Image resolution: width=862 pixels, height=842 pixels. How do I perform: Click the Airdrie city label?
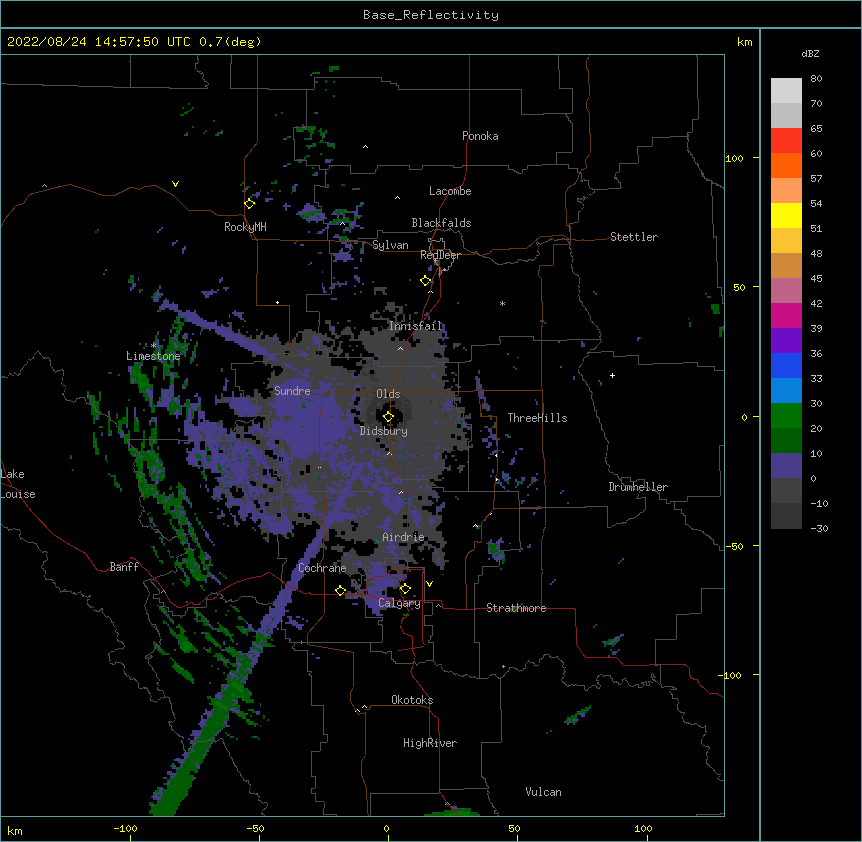click(403, 537)
